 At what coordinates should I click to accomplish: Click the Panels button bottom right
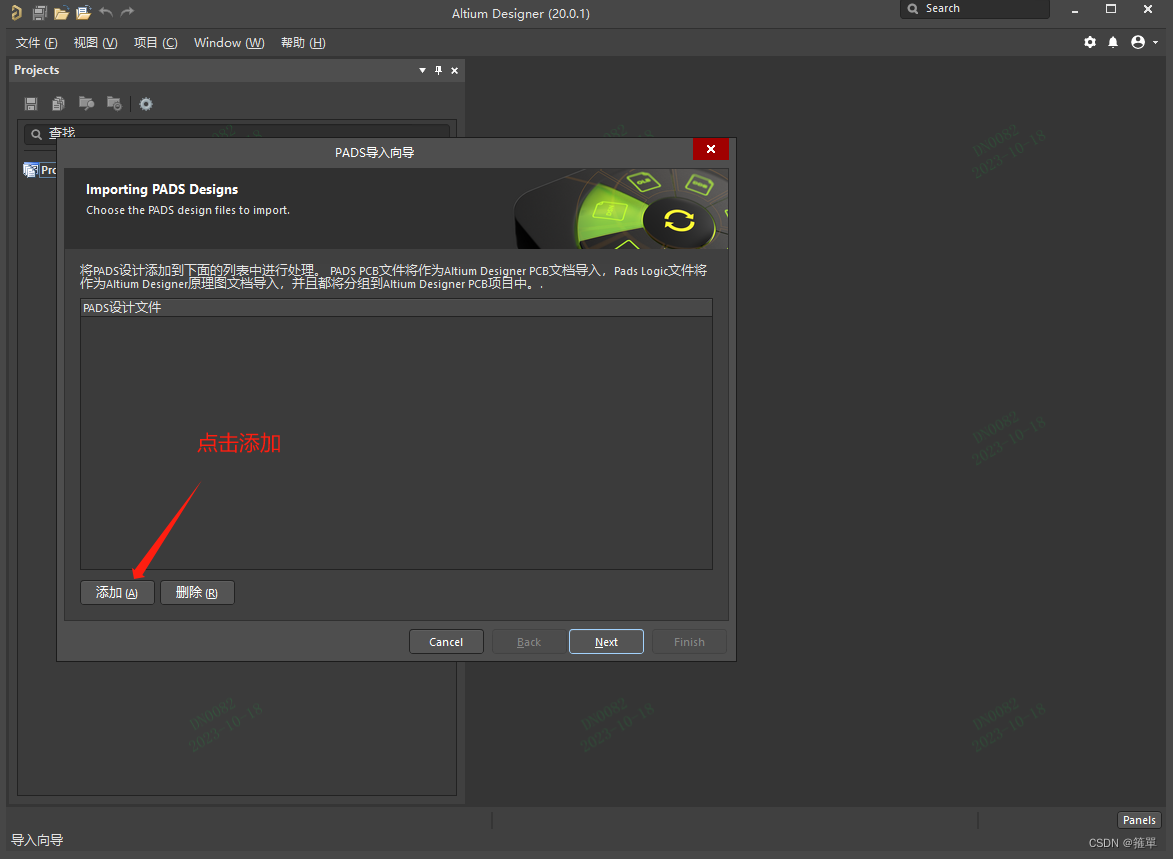[1139, 819]
